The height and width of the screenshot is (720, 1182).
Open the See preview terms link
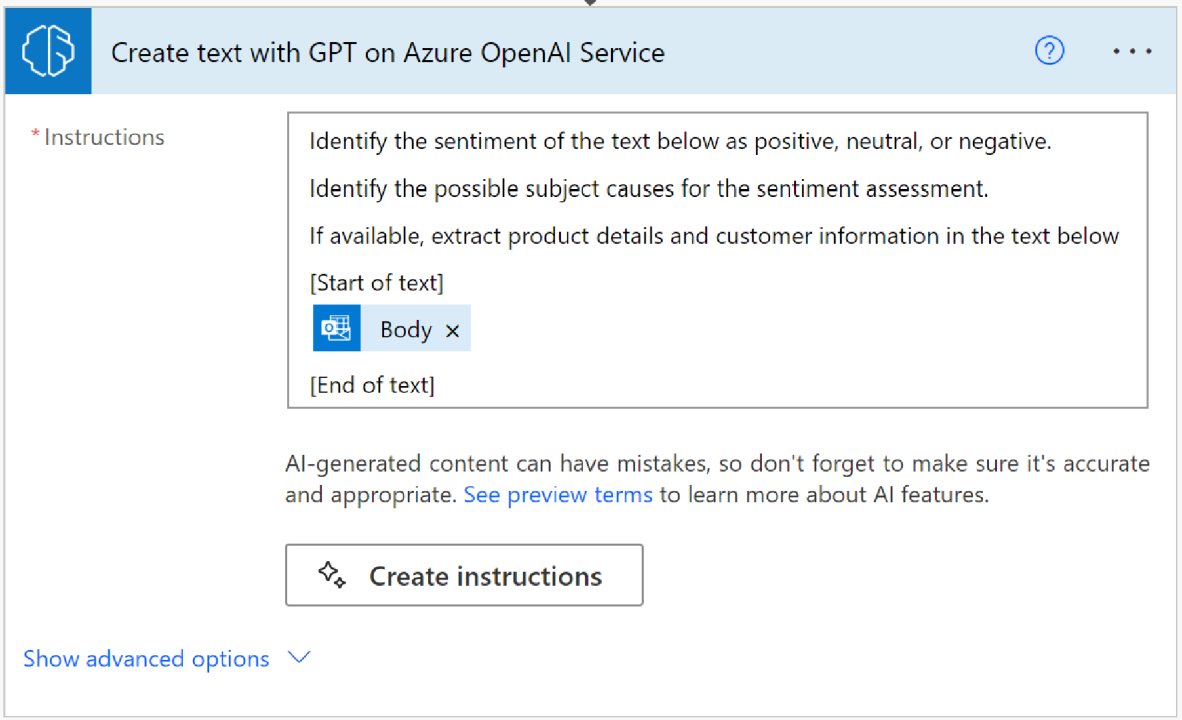[x=558, y=495]
